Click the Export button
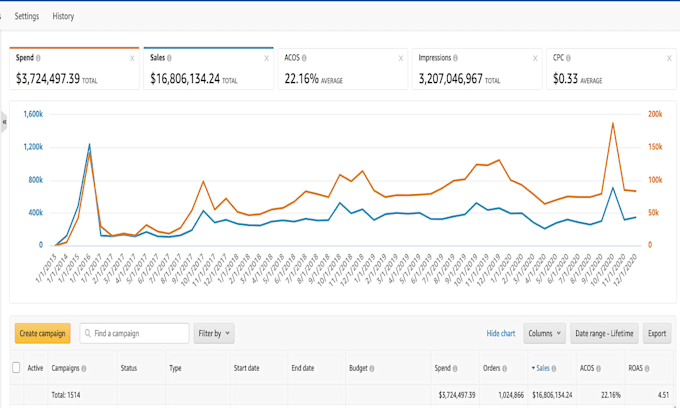680x408 pixels. click(x=657, y=333)
